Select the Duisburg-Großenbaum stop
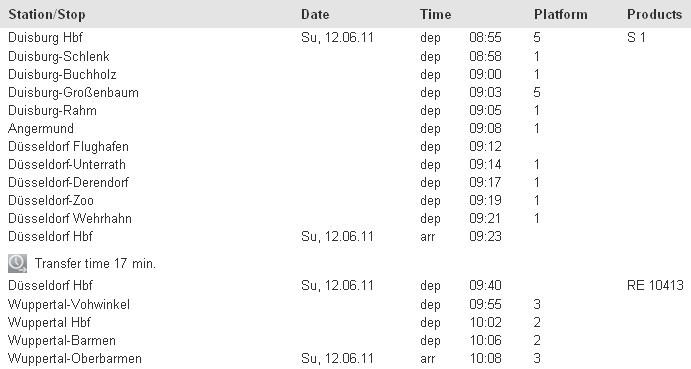This screenshot has height=369, width=691. pyautogui.click(x=73, y=93)
